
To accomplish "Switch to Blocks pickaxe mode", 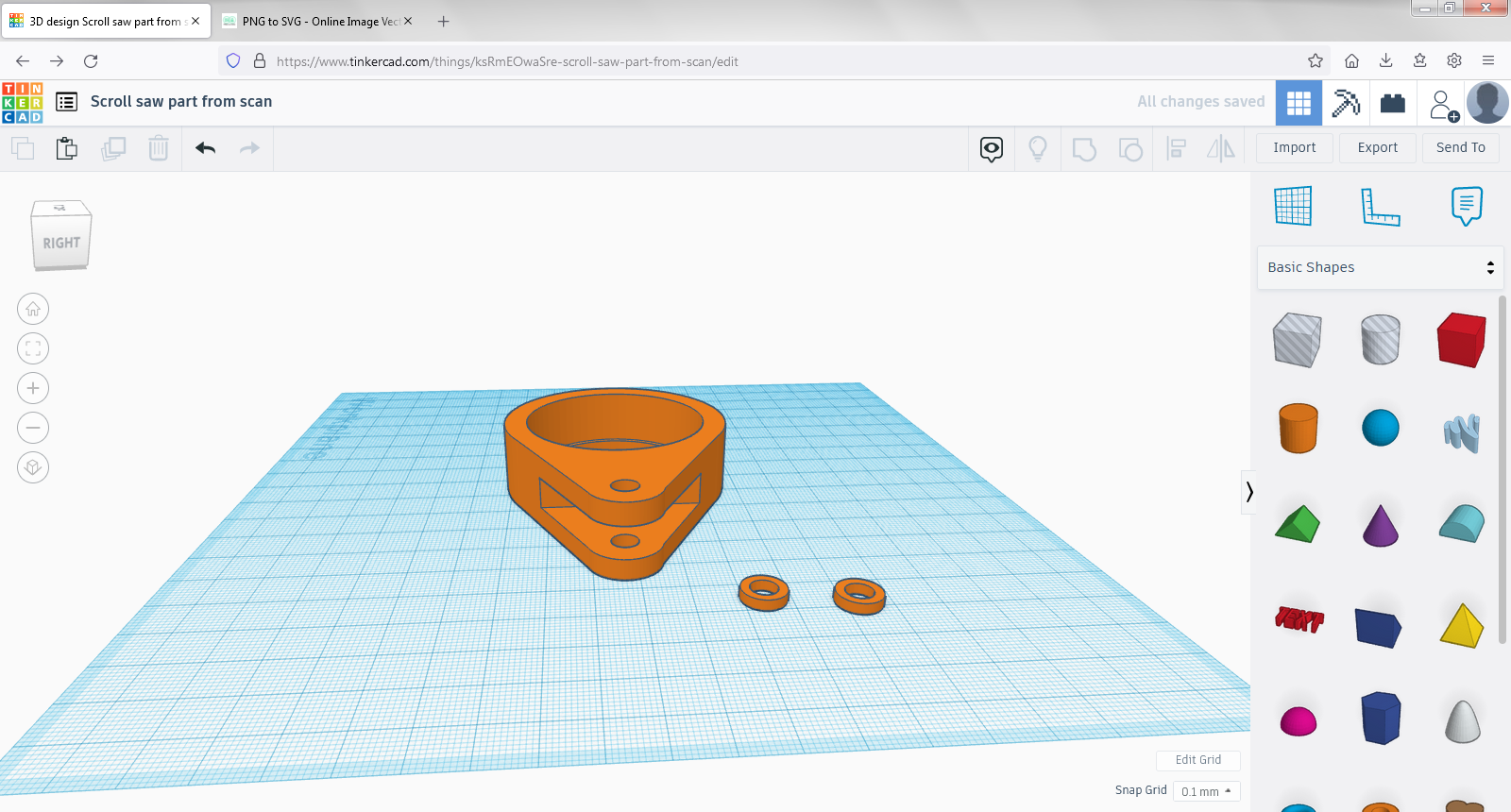I will coord(1346,103).
